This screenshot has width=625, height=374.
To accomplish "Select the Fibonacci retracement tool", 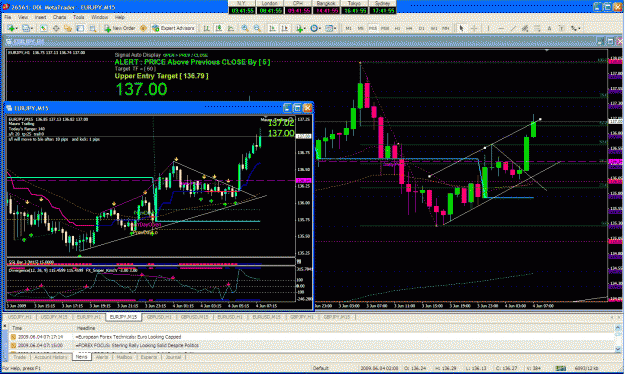I will tap(537, 28).
